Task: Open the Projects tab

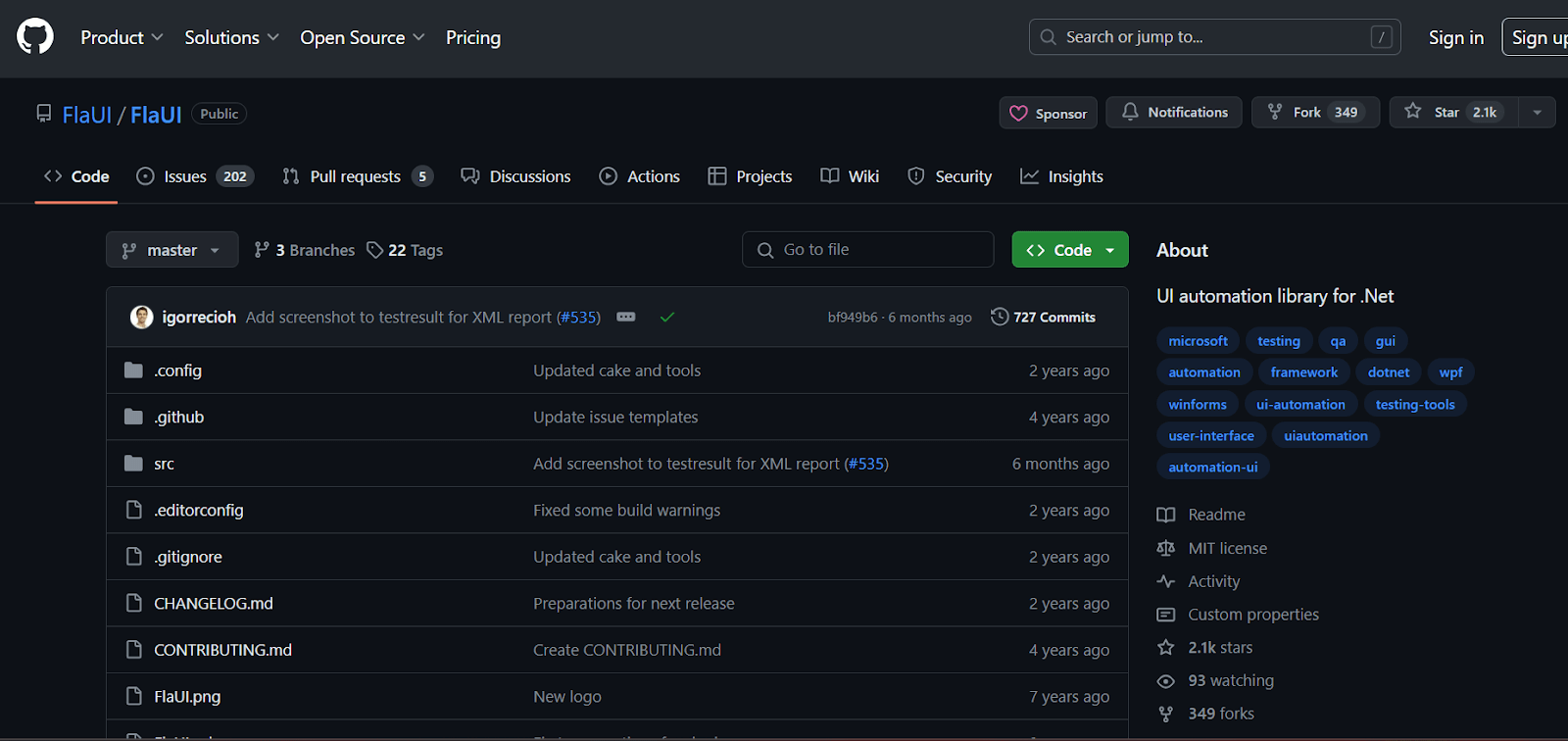Action: [x=751, y=176]
